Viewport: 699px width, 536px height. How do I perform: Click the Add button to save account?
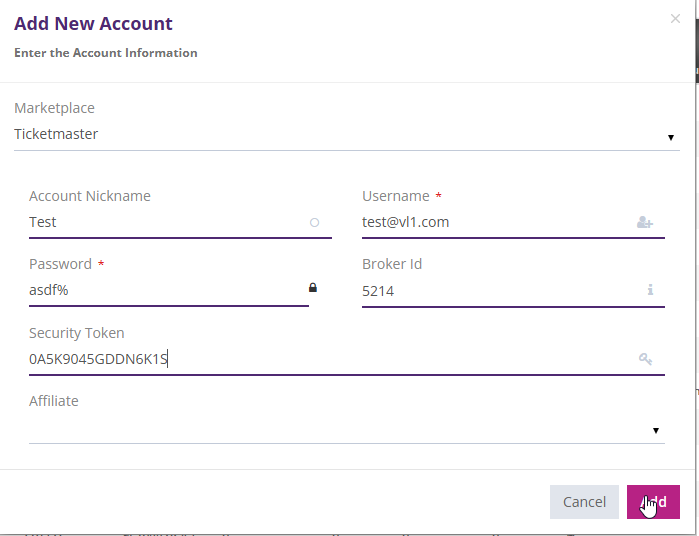click(653, 502)
